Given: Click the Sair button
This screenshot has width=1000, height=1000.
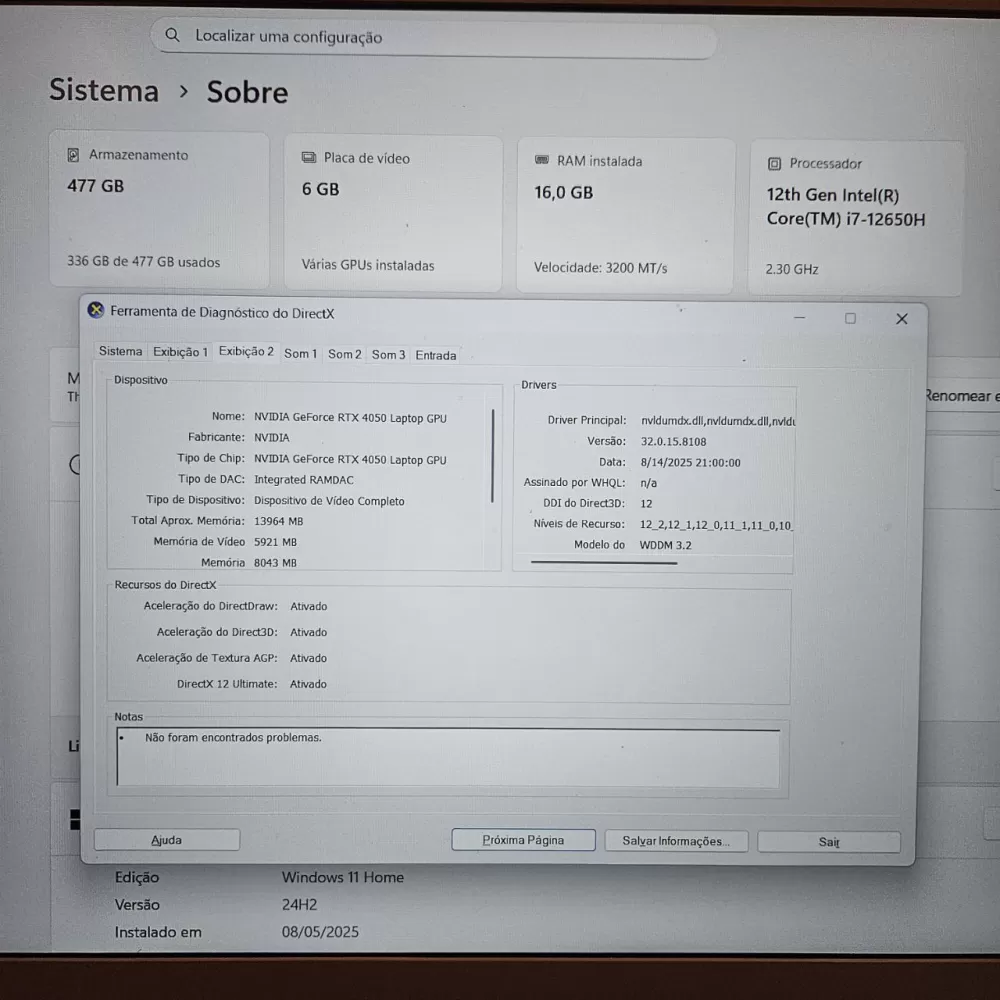Looking at the screenshot, I should [828, 842].
